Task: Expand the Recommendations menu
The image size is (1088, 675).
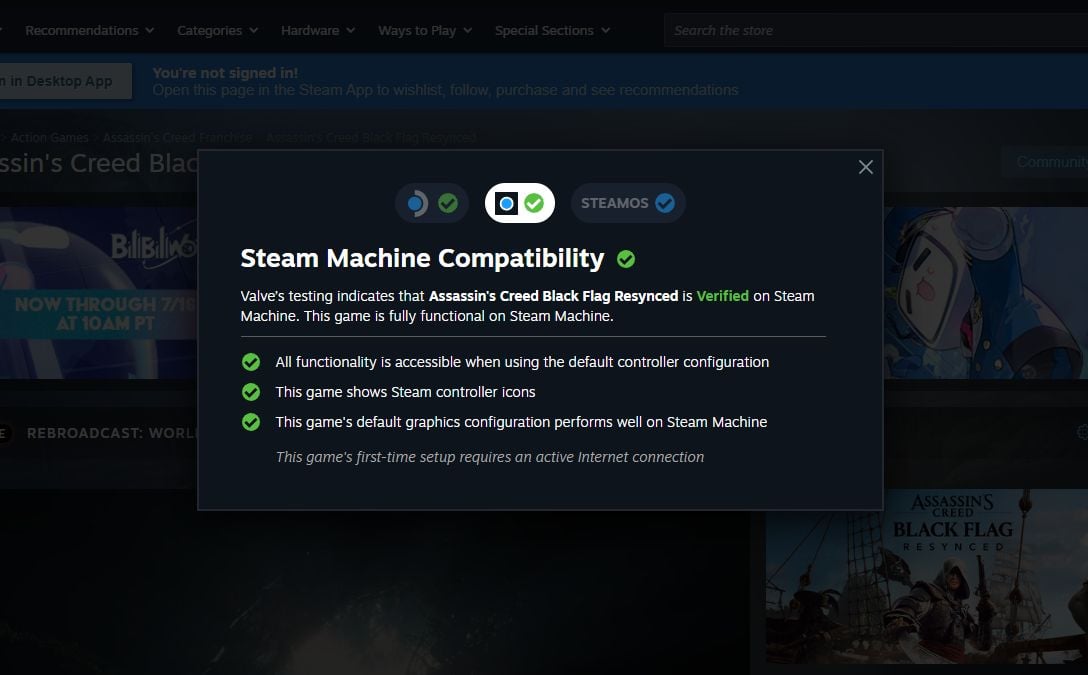Action: coord(90,31)
